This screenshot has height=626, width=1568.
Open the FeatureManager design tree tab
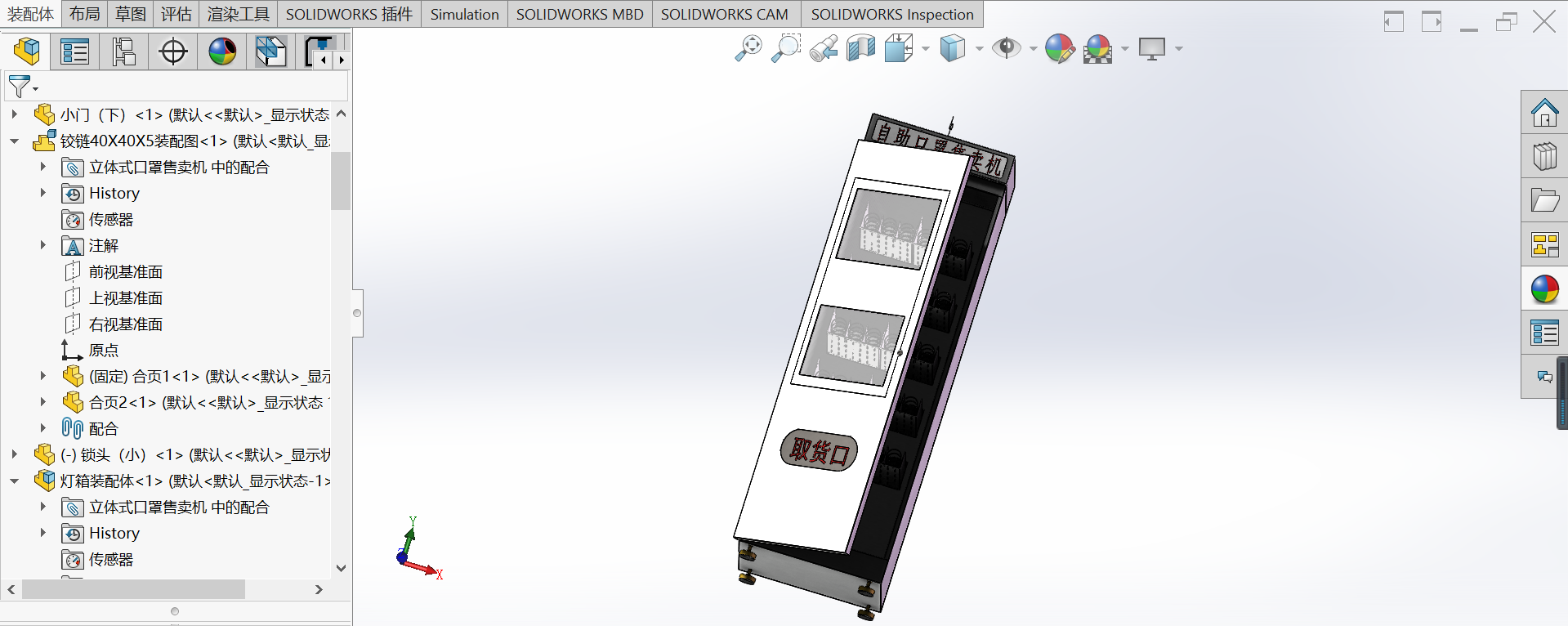click(x=27, y=51)
